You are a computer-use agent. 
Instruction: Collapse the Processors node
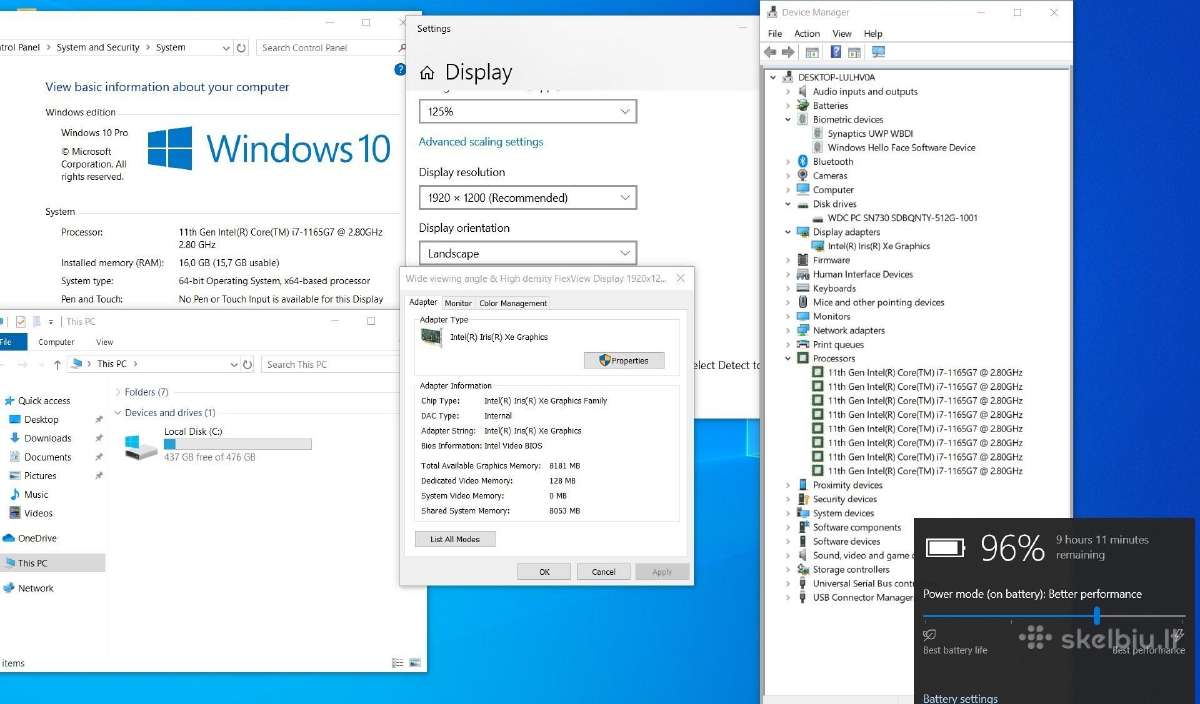(x=788, y=358)
